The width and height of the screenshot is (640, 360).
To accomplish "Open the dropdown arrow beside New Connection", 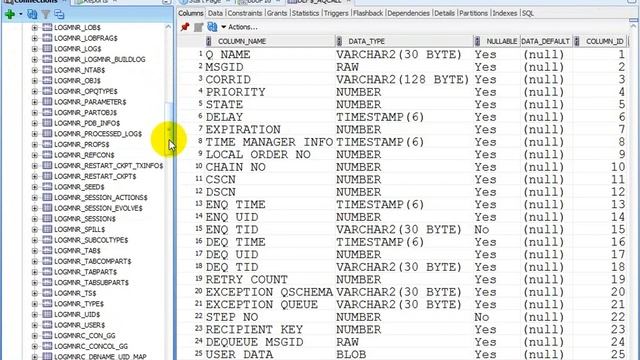I will pos(20,15).
